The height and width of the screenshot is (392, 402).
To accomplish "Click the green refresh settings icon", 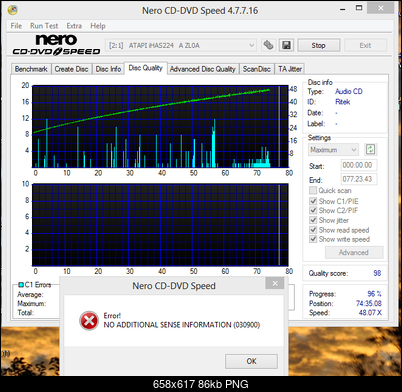I will 370,150.
